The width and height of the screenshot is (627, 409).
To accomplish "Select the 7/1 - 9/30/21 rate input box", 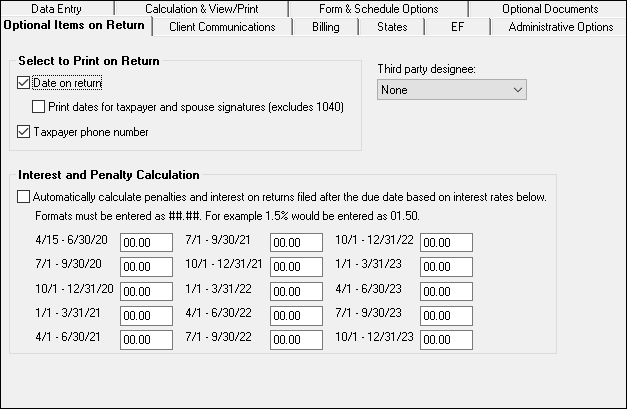I will point(296,242).
